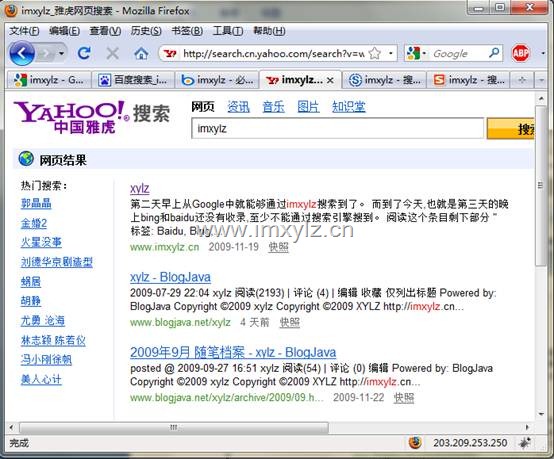
Task: Click the orange 搜索 button
Action: click(511, 129)
